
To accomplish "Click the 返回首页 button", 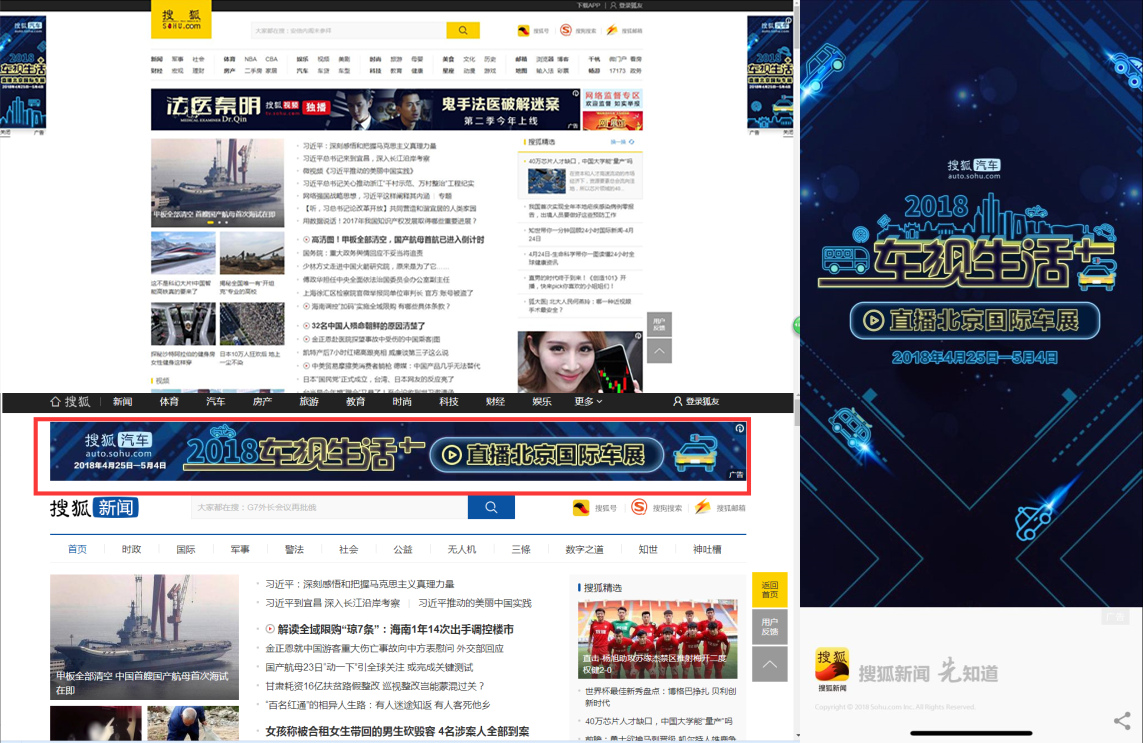I will coord(768,590).
